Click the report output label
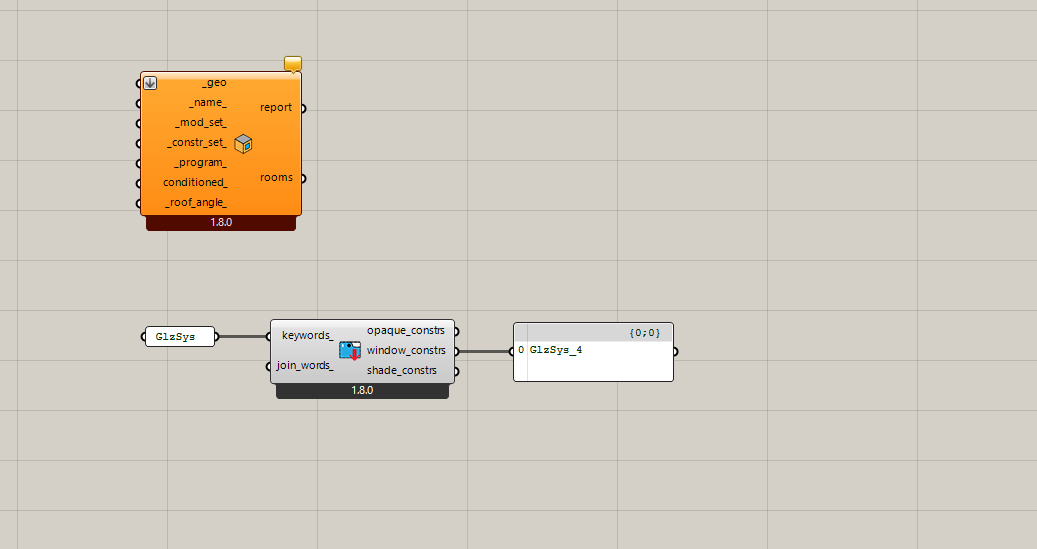This screenshot has width=1037, height=549. pyautogui.click(x=276, y=107)
